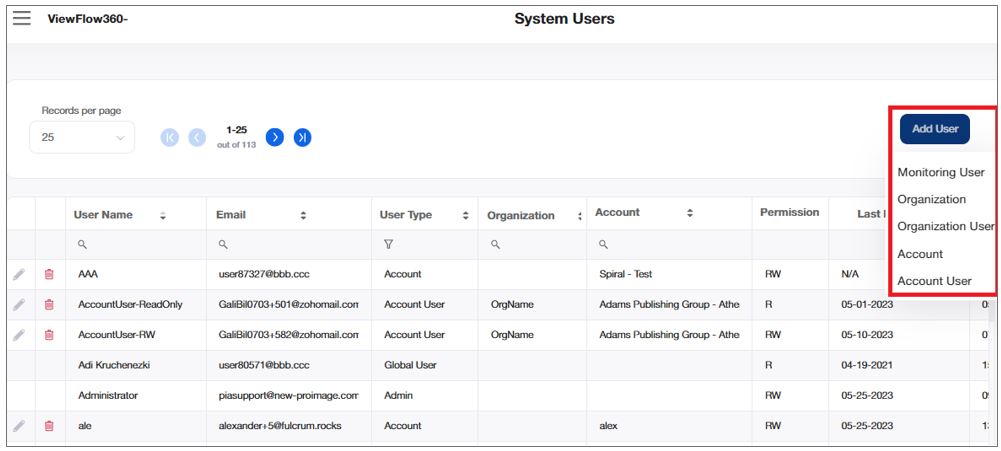Image resolution: width=1001 pixels, height=451 pixels.
Task: Jump to the last page of records
Action: click(x=302, y=137)
